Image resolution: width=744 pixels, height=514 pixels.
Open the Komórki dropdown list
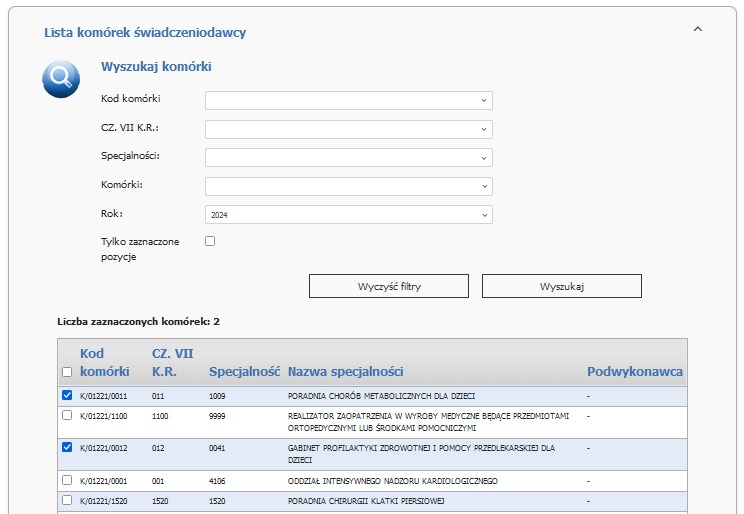[348, 186]
